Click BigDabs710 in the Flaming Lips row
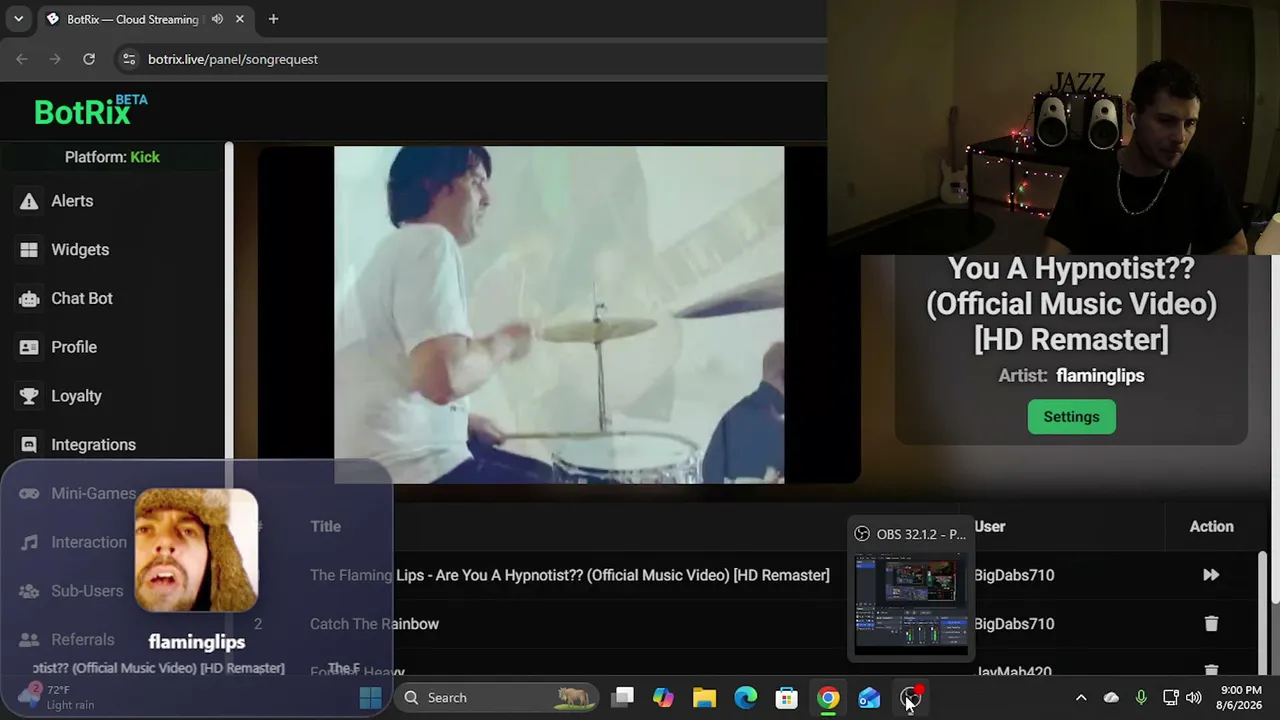1280x720 pixels. tap(1014, 575)
